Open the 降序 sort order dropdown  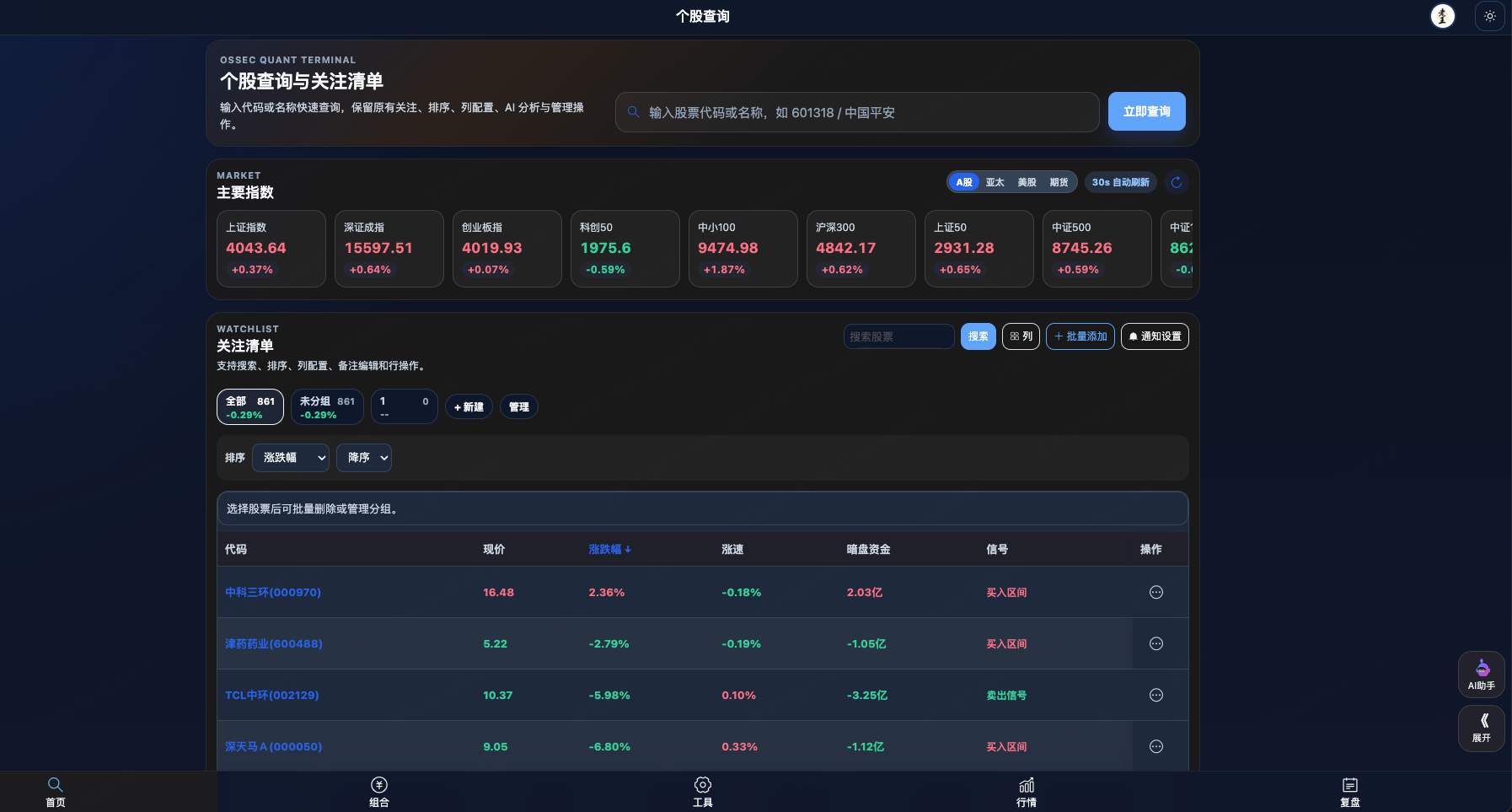364,458
